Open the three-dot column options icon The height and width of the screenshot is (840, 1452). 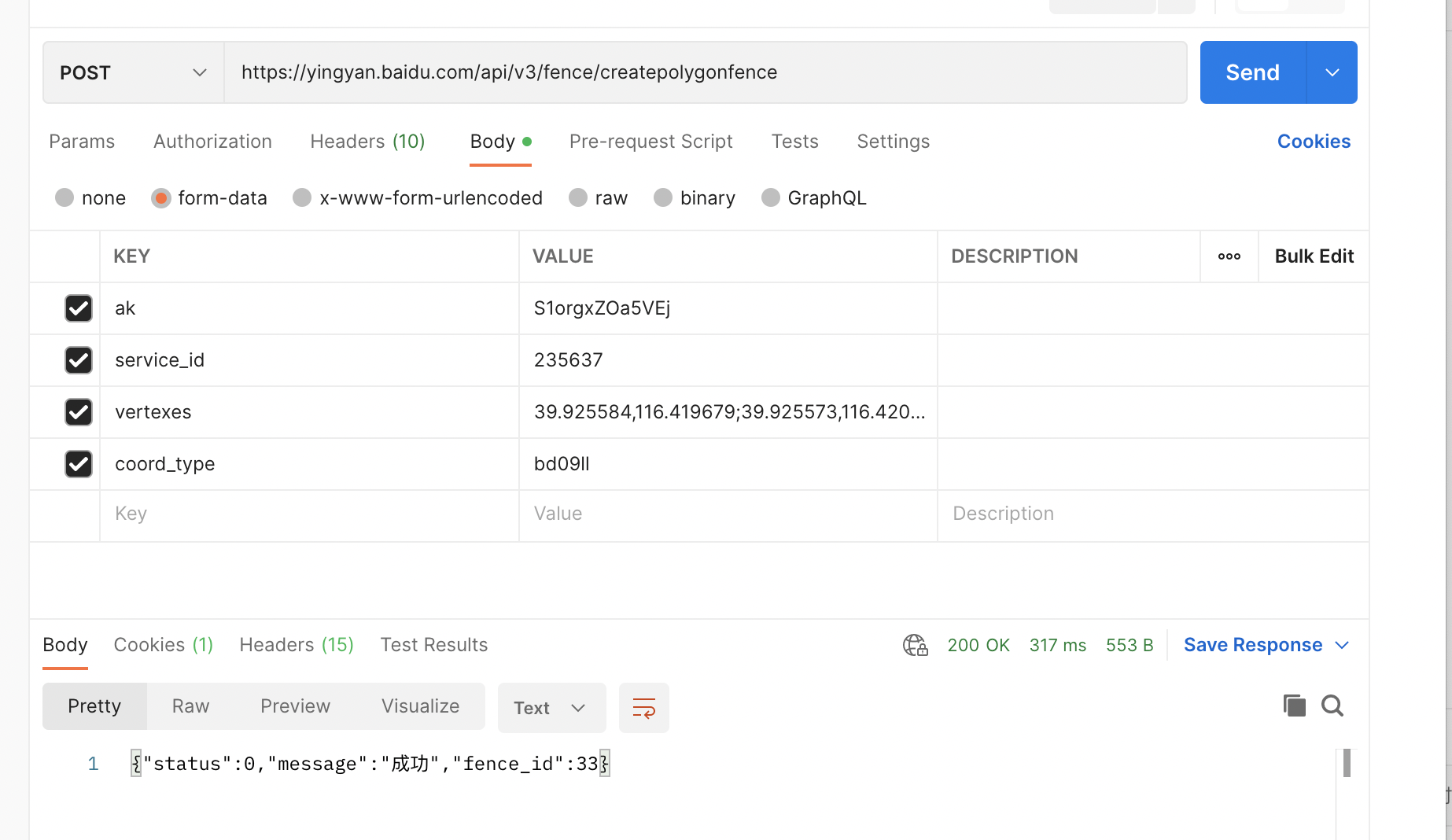point(1229,256)
